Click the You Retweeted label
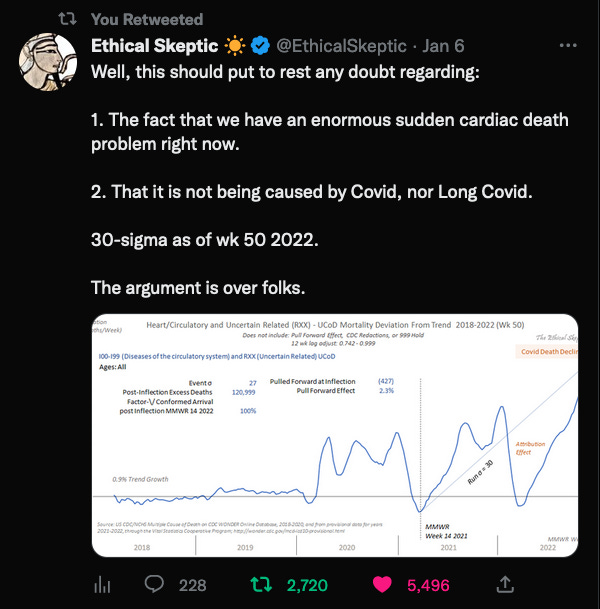This screenshot has width=600, height=609. [x=146, y=19]
